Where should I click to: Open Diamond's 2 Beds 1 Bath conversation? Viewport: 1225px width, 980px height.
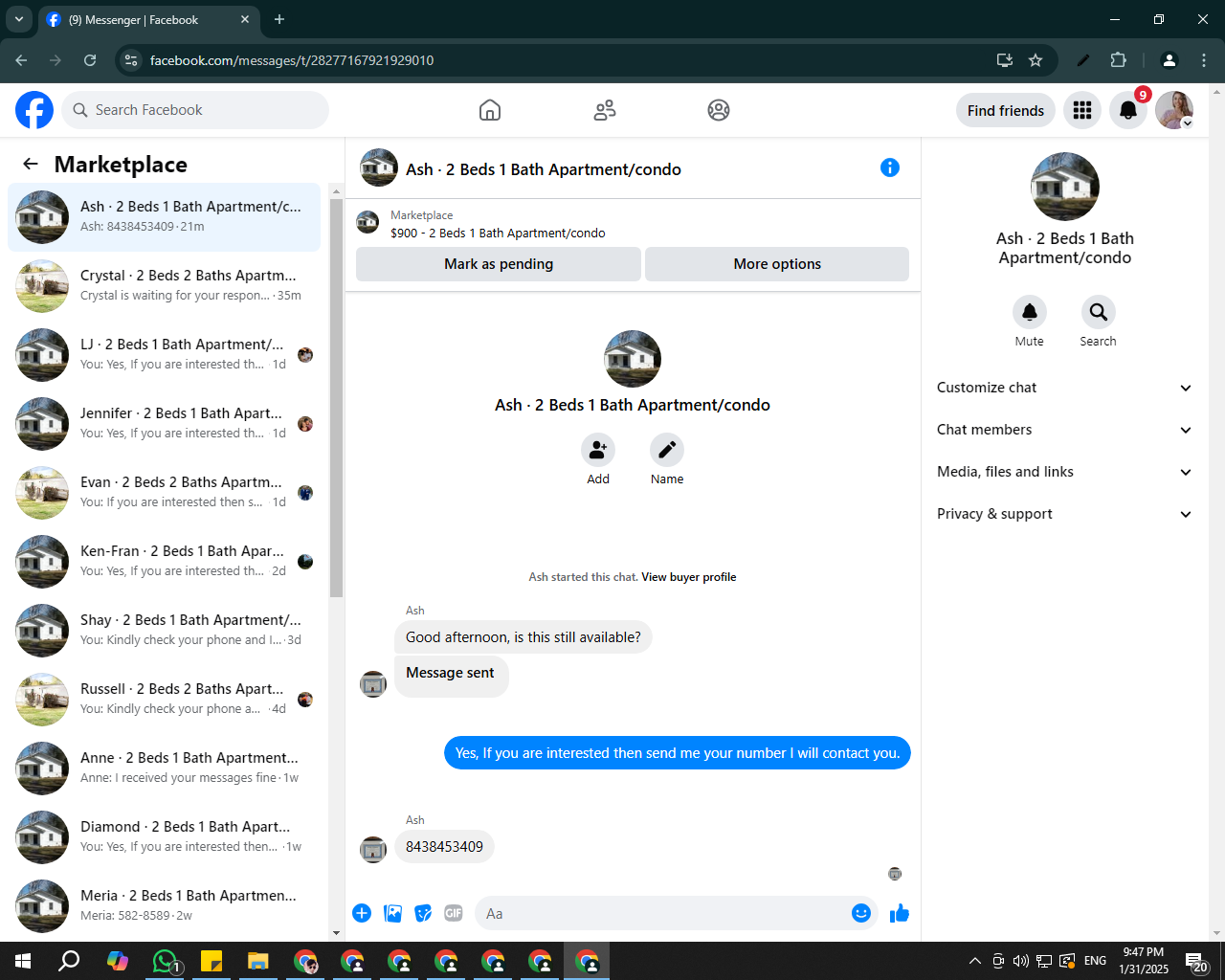click(164, 837)
